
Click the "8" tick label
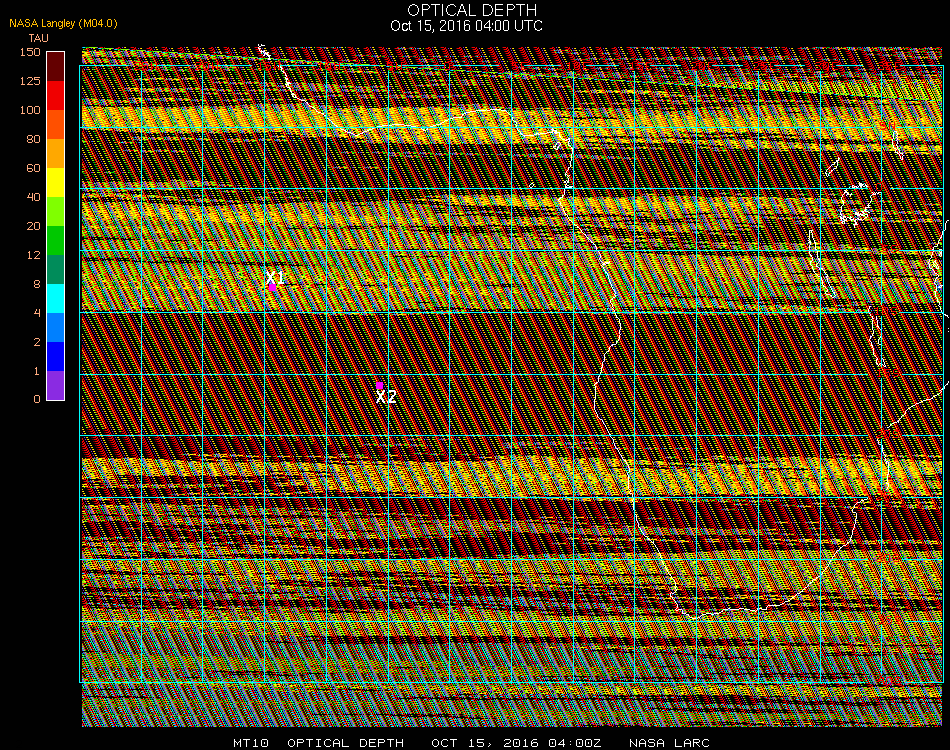click(37, 284)
